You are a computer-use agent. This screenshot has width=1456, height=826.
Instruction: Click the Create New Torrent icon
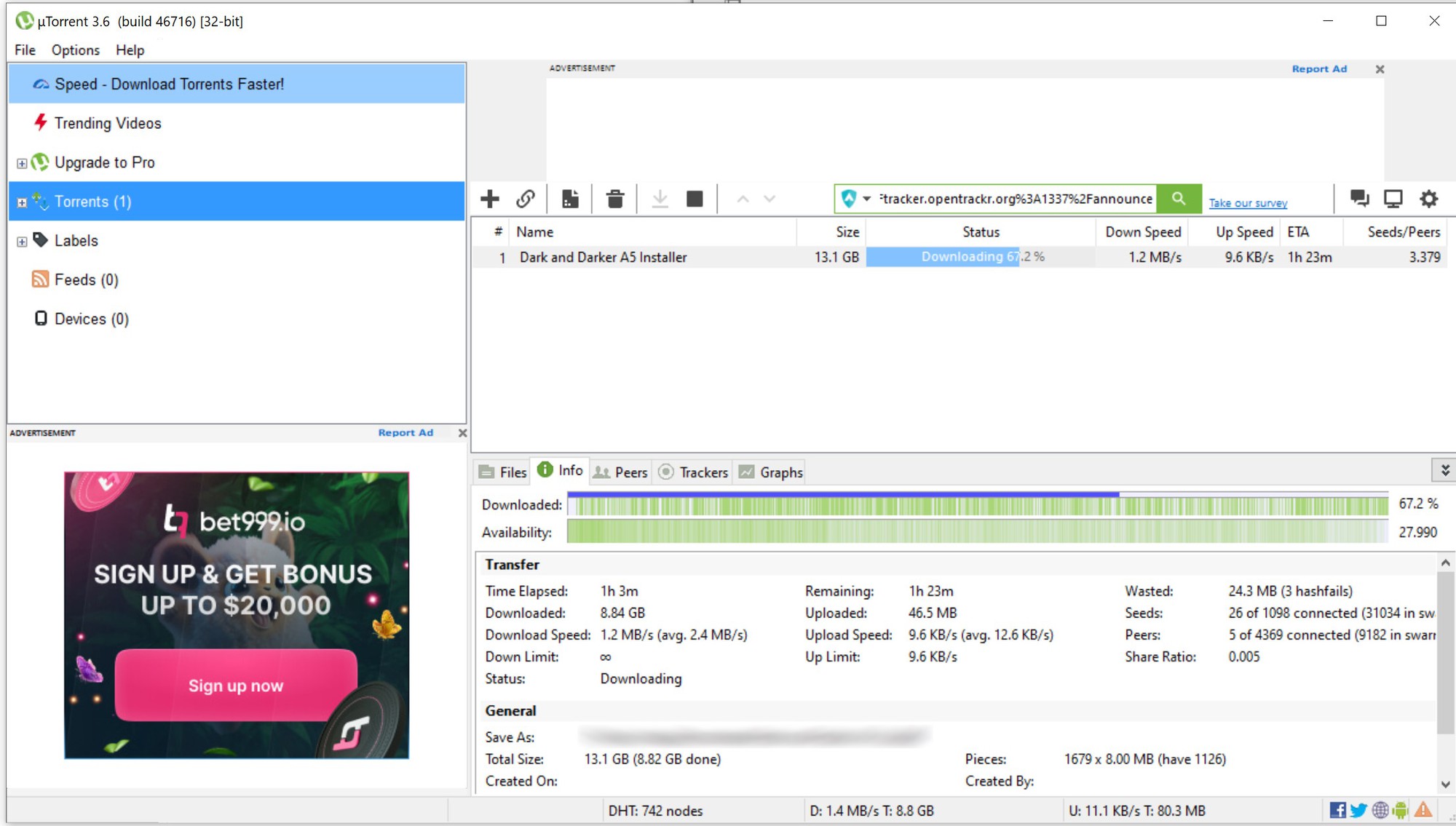click(571, 199)
